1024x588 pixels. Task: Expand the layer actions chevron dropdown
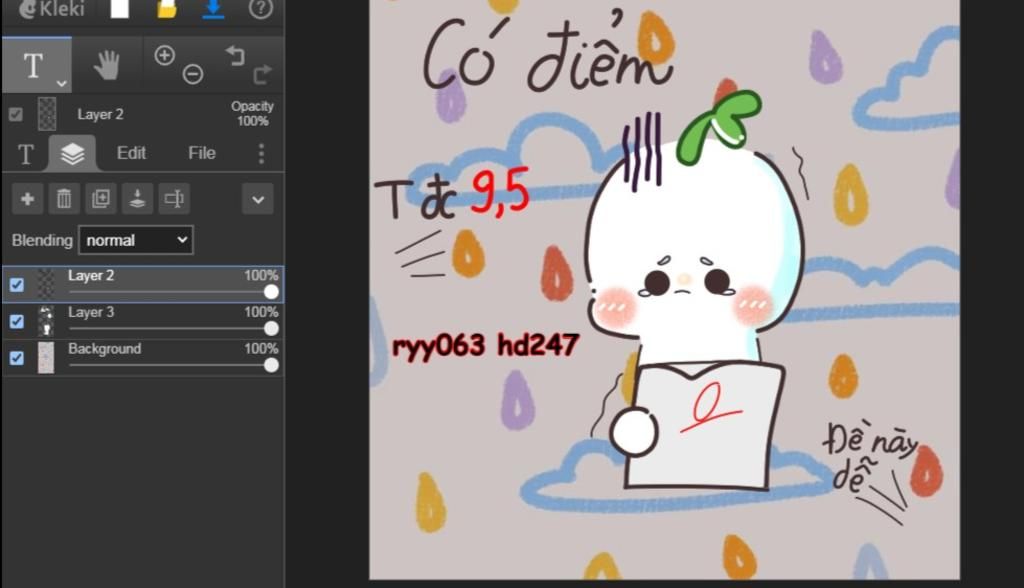point(258,199)
